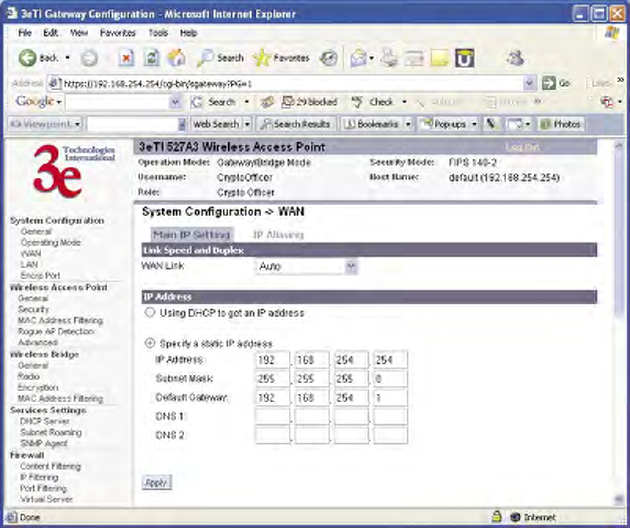Click the last Subnet Mask octet field
This screenshot has width=630, height=528.
point(390,379)
